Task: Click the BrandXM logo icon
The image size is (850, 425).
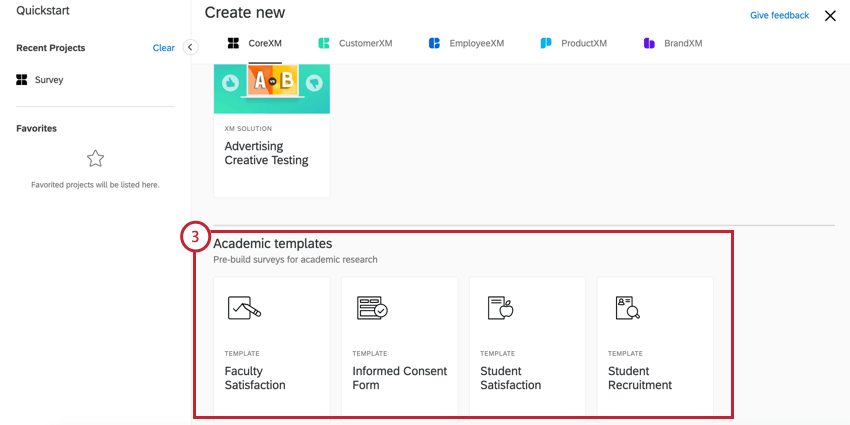Action: (650, 44)
